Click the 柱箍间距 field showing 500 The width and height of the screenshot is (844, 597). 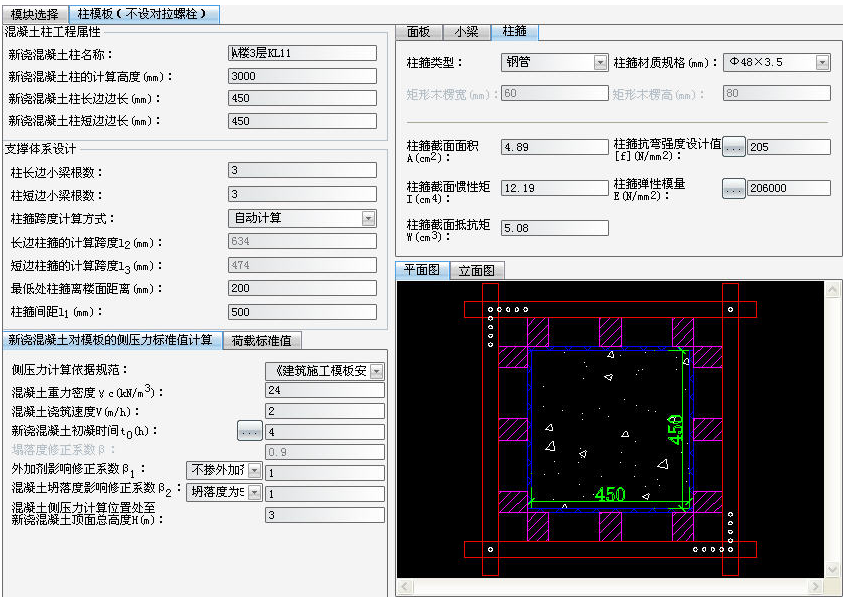pyautogui.click(x=302, y=312)
